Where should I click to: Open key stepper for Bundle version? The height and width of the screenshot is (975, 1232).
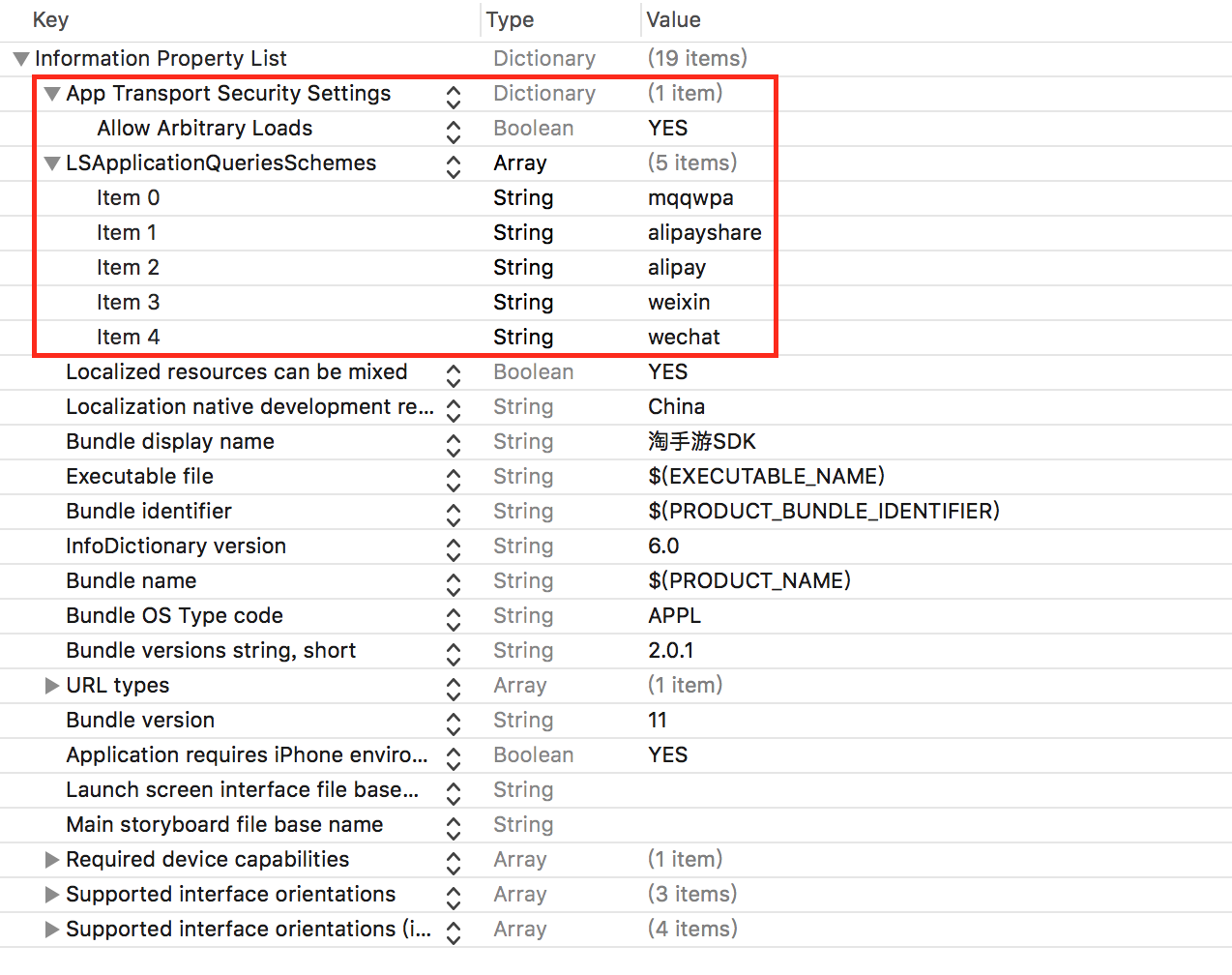pos(454,723)
